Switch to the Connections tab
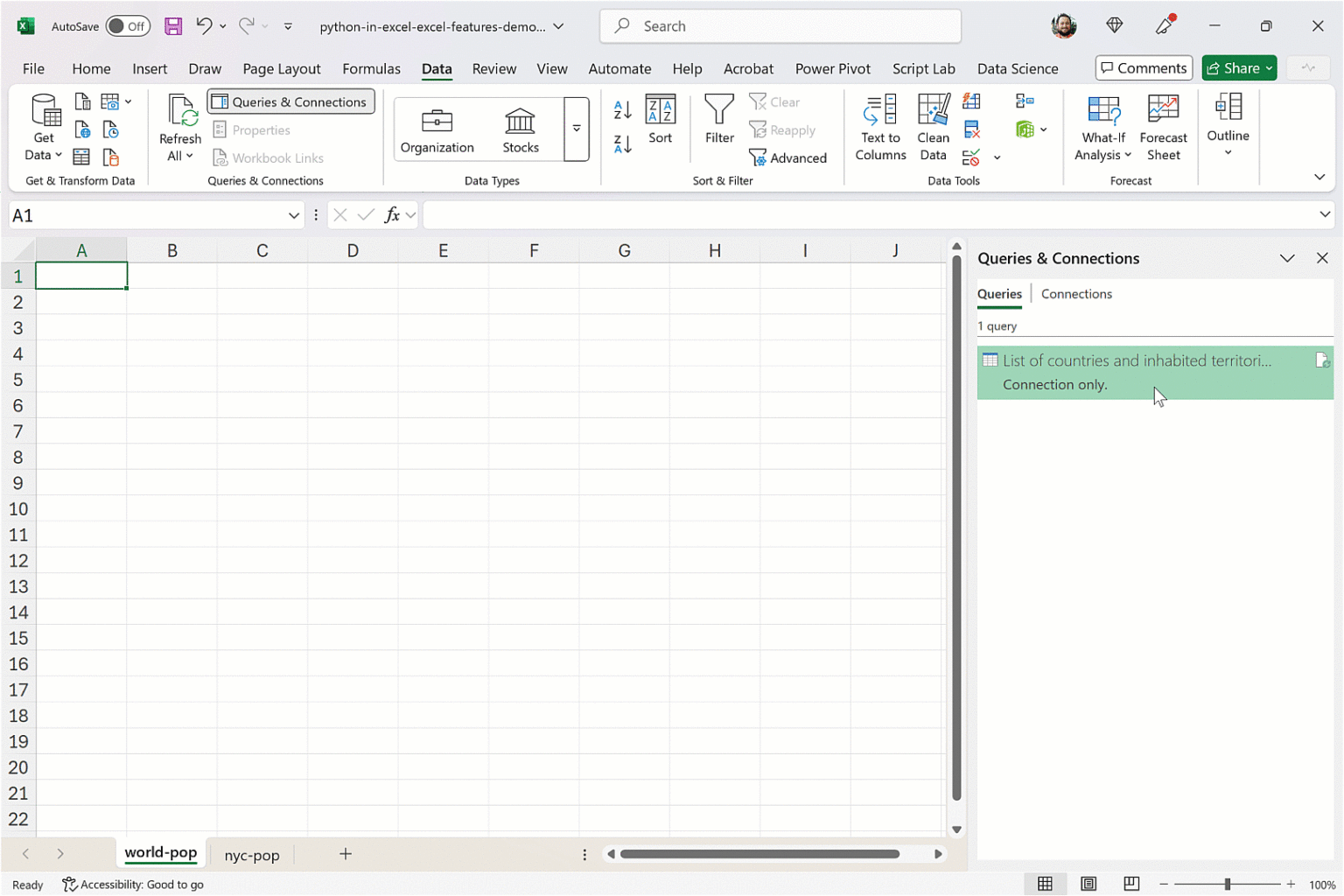 (x=1075, y=294)
